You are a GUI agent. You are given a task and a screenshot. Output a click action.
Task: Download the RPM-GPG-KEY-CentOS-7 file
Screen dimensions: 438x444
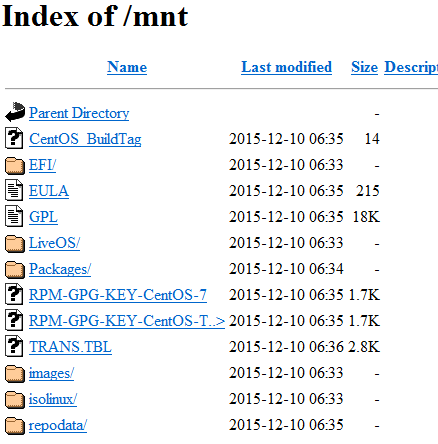tap(118, 295)
